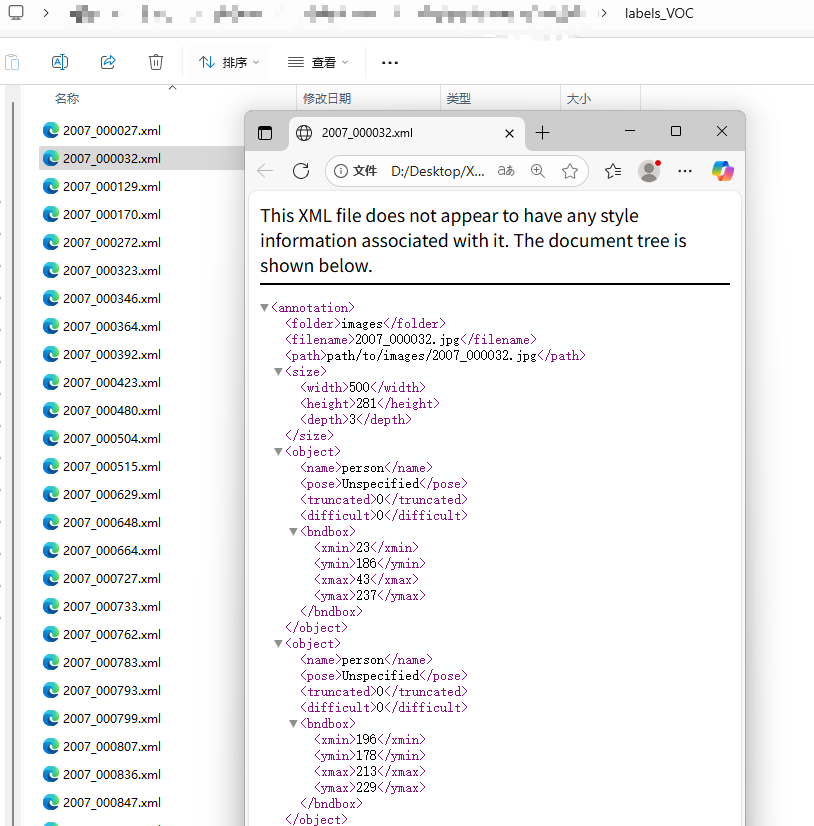Image resolution: width=814 pixels, height=826 pixels.
Task: Open the zoom magnifier in address bar
Action: [538, 171]
